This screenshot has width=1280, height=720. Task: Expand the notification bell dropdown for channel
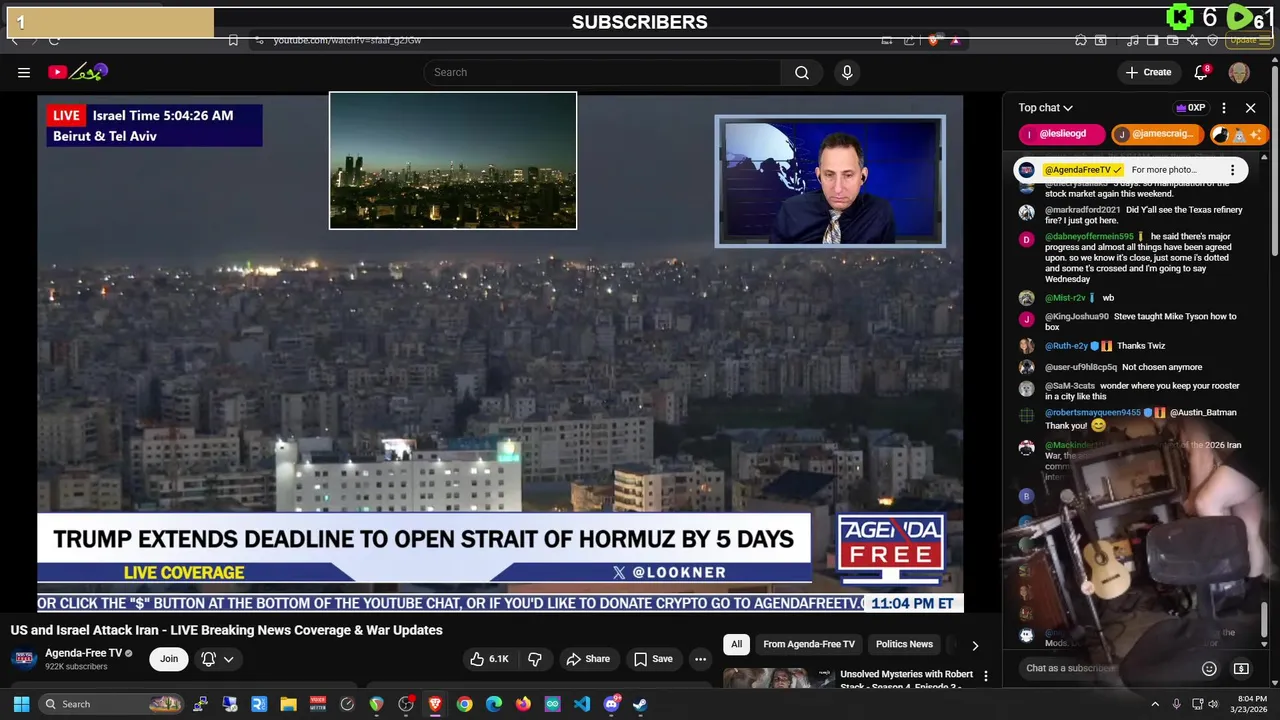click(x=217, y=659)
